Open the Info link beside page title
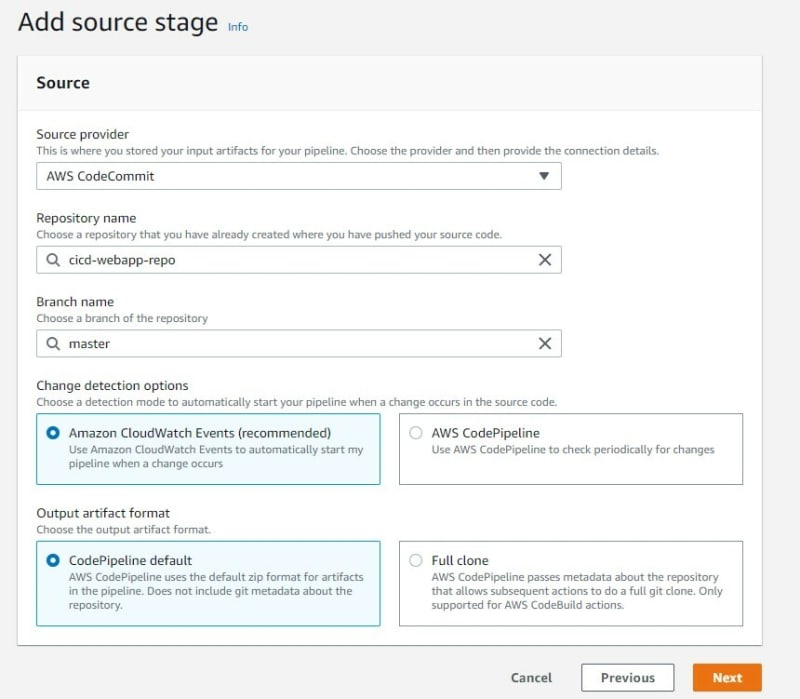The width and height of the screenshot is (800, 699). tap(238, 27)
